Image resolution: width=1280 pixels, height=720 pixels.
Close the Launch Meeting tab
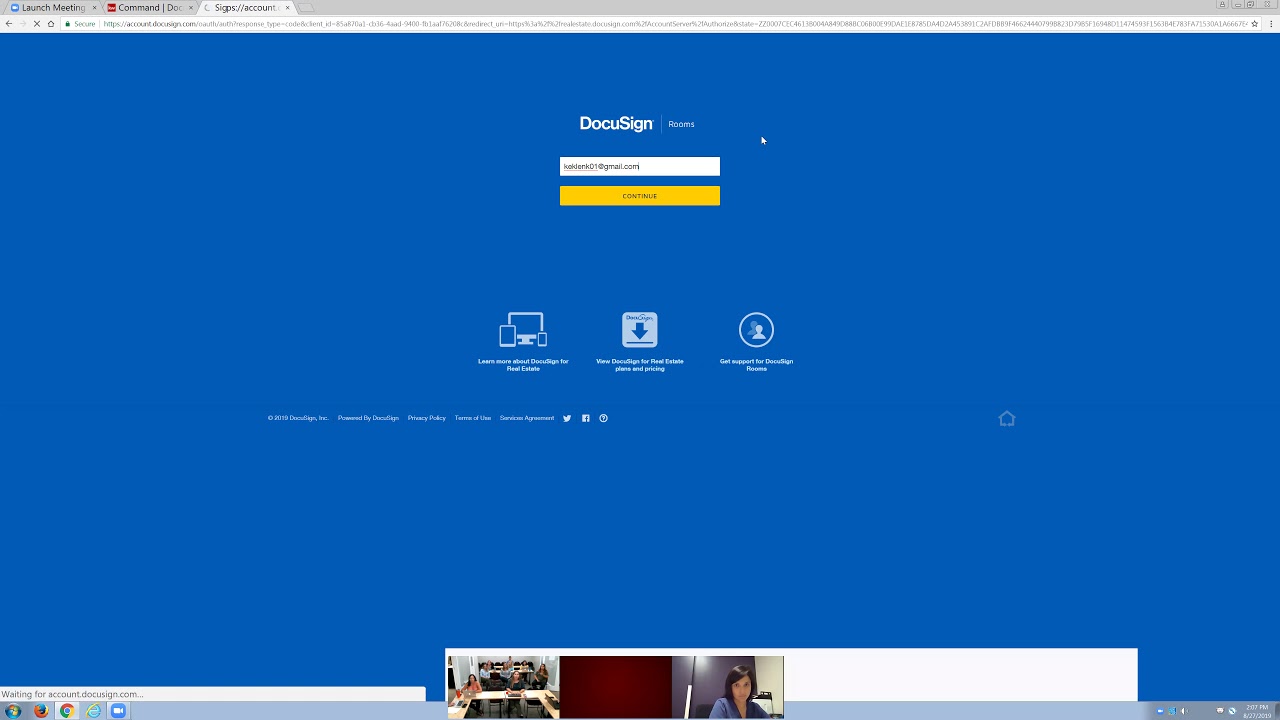pyautogui.click(x=94, y=8)
